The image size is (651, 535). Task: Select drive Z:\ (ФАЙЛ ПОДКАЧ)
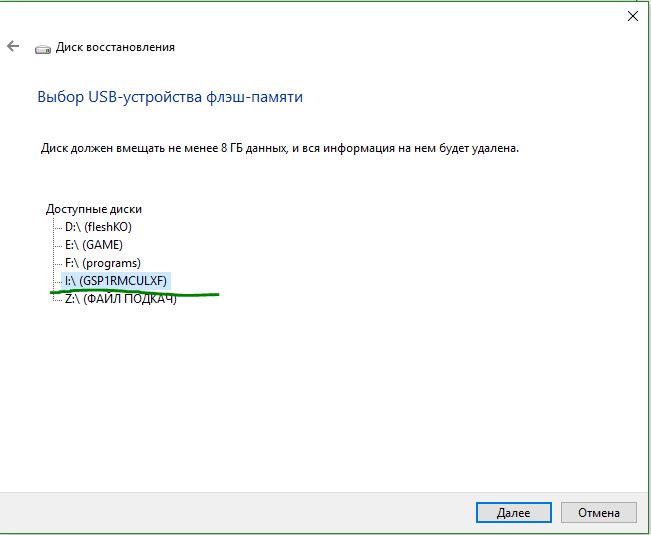[120, 298]
